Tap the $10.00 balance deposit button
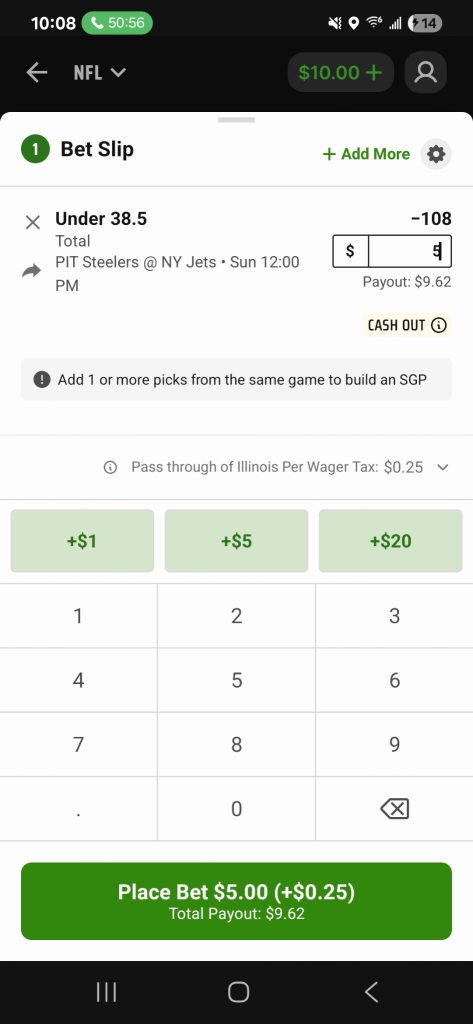Image resolution: width=473 pixels, height=1024 pixels. 340,72
